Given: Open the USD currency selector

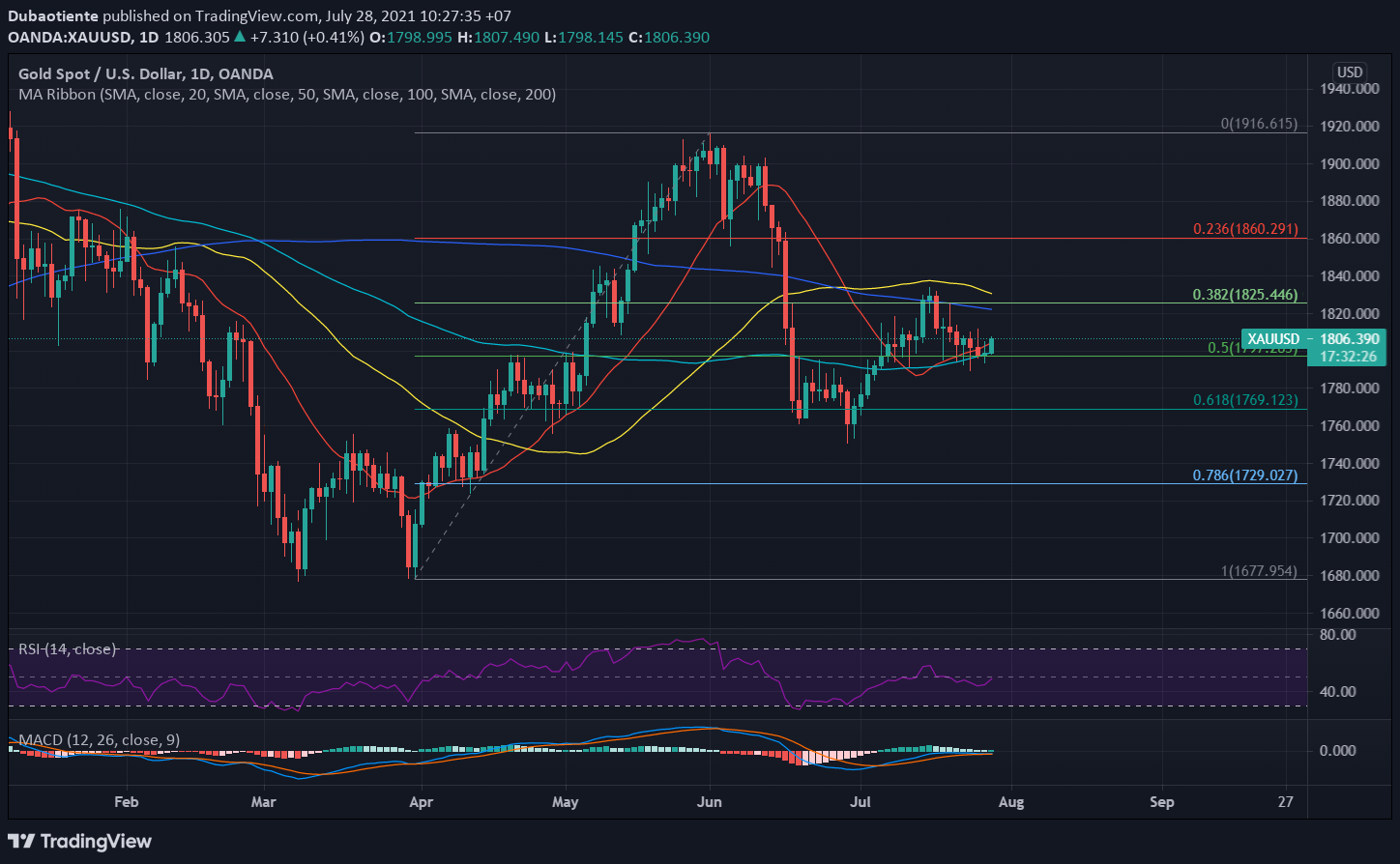Looking at the screenshot, I should coord(1349,72).
